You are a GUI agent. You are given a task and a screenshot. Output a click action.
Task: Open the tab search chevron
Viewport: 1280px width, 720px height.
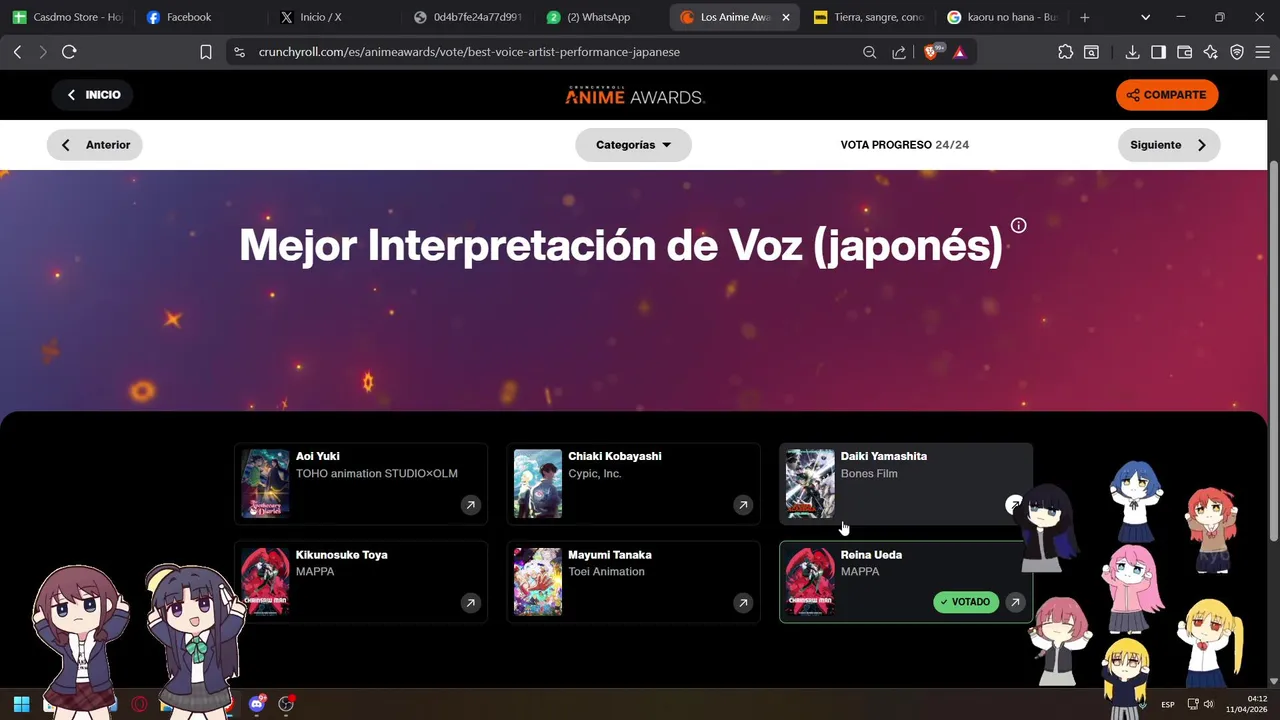point(1145,17)
